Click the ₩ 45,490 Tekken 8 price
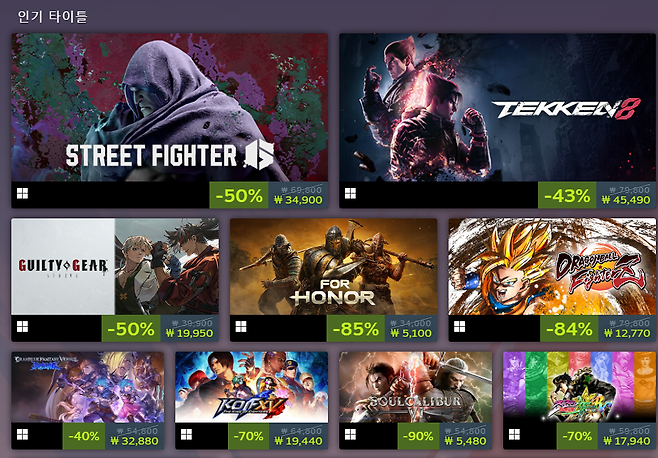The width and height of the screenshot is (658, 458). (626, 200)
